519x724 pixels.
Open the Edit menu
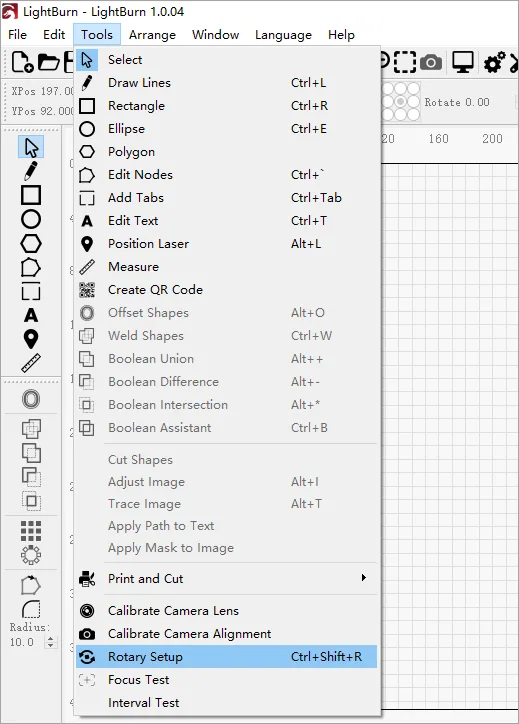click(x=54, y=35)
